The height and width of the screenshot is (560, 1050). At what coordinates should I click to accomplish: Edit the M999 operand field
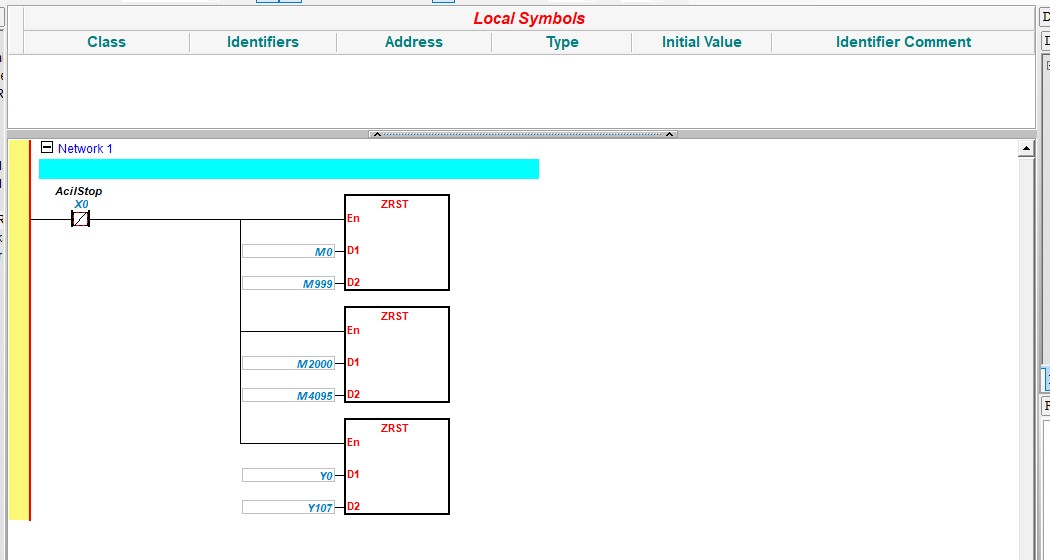tap(289, 283)
